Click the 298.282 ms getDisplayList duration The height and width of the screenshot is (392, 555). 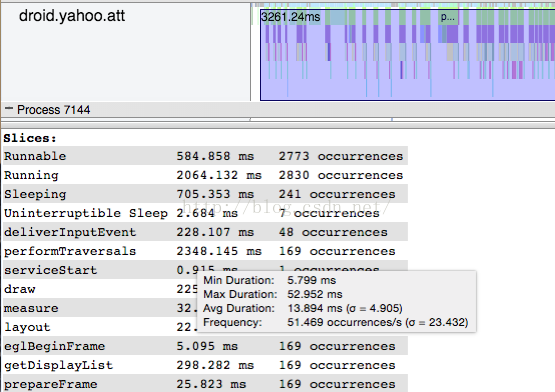[x=215, y=365]
